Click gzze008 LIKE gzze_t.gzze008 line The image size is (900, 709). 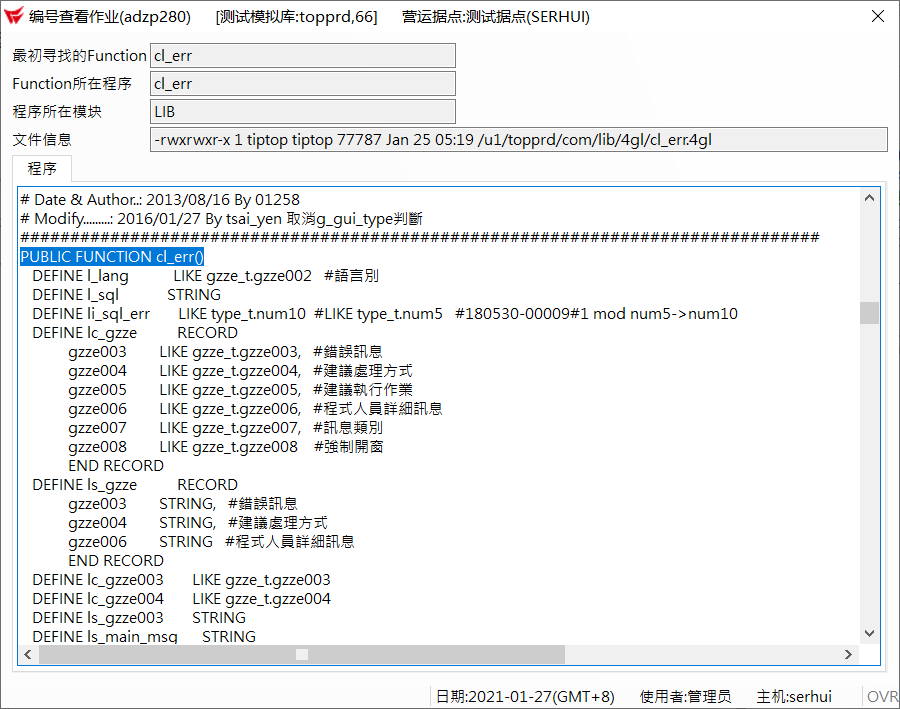tap(226, 446)
